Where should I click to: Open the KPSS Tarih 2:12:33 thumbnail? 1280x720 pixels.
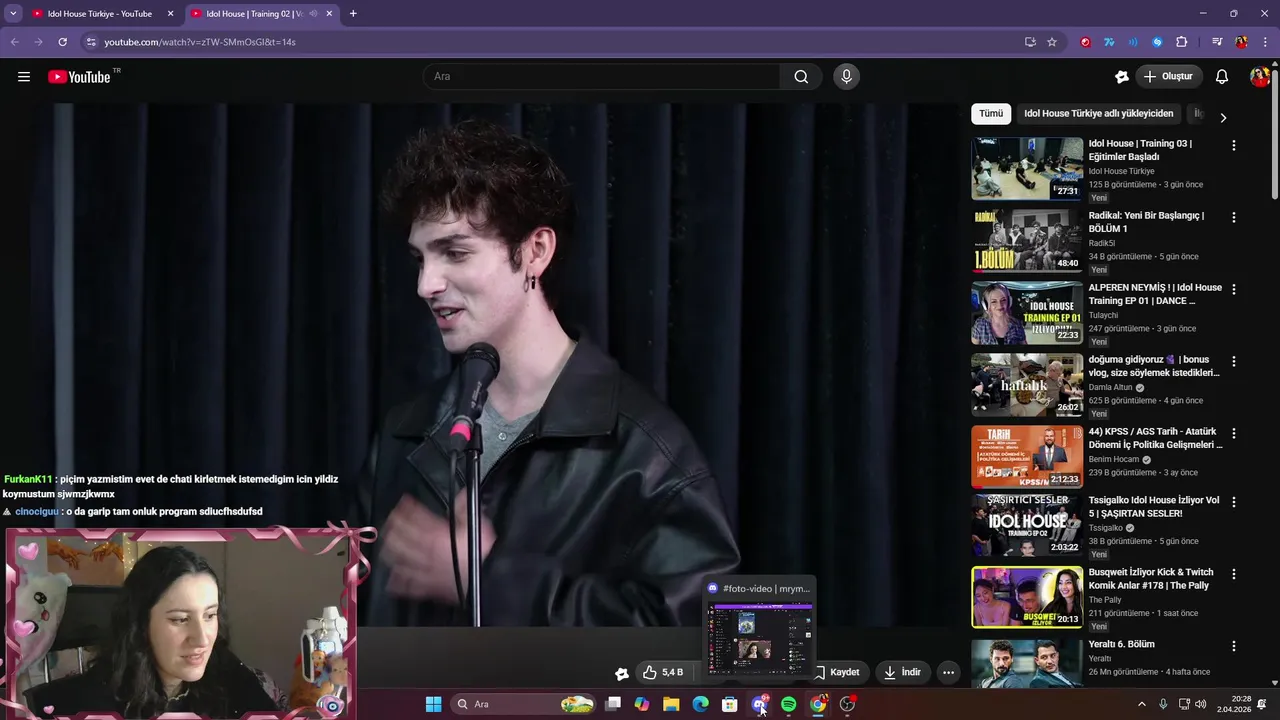coord(1027,457)
